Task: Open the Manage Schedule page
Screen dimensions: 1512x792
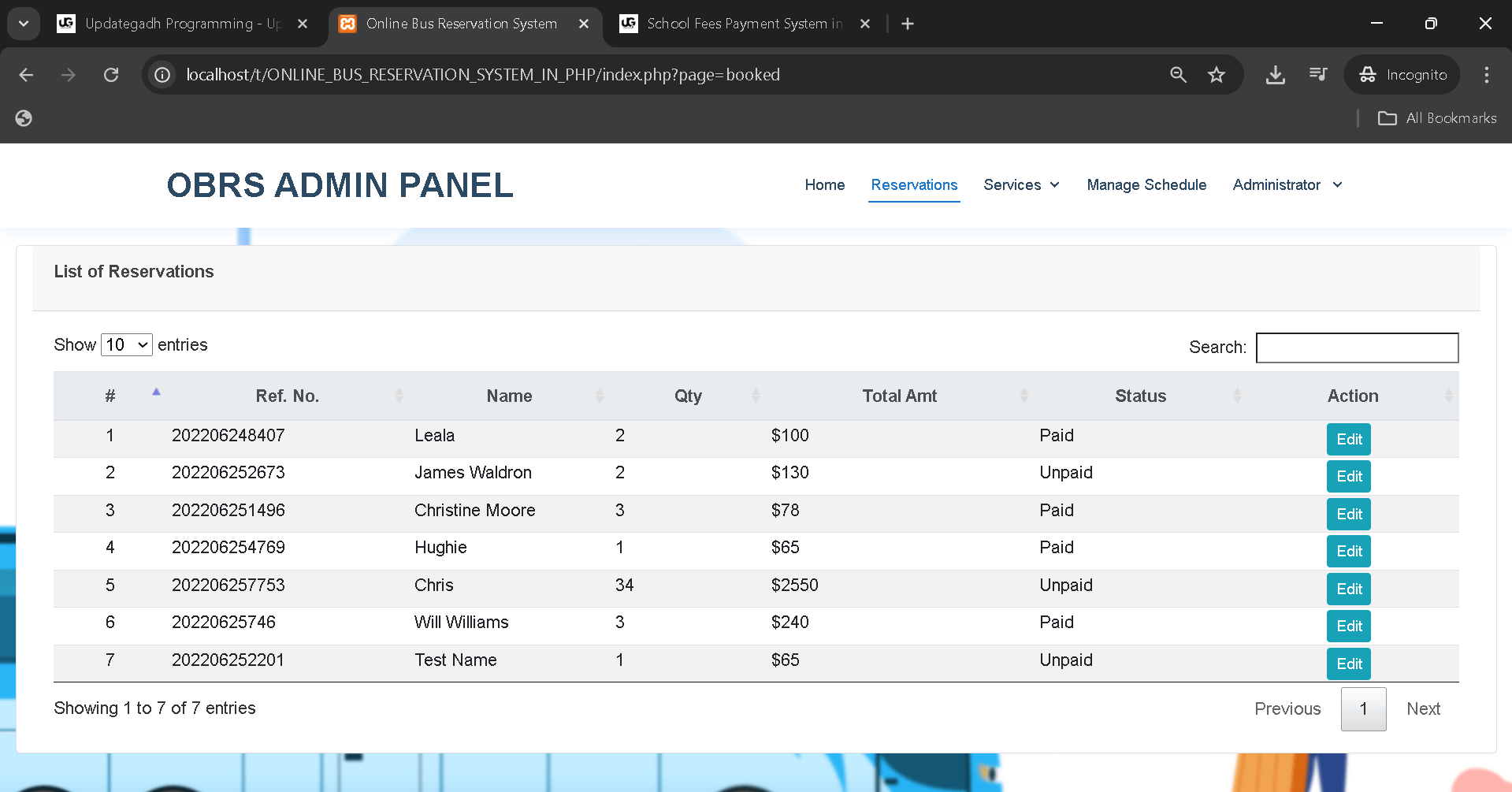Action: (x=1146, y=185)
